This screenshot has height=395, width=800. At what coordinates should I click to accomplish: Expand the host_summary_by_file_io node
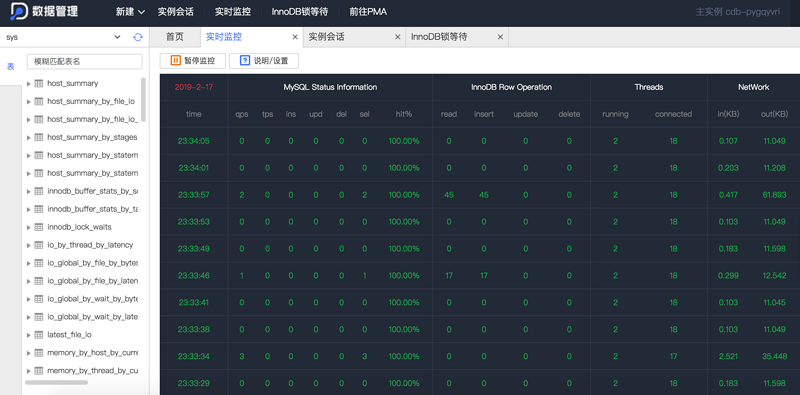(x=29, y=101)
